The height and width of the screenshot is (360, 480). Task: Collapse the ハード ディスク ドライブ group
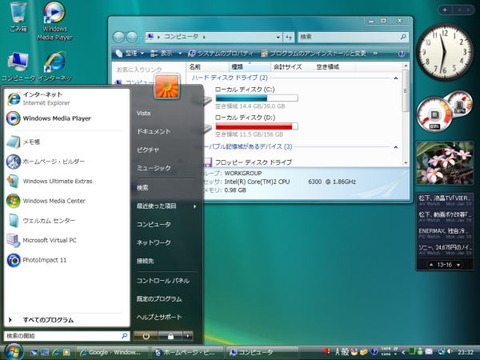pyautogui.click(x=396, y=78)
